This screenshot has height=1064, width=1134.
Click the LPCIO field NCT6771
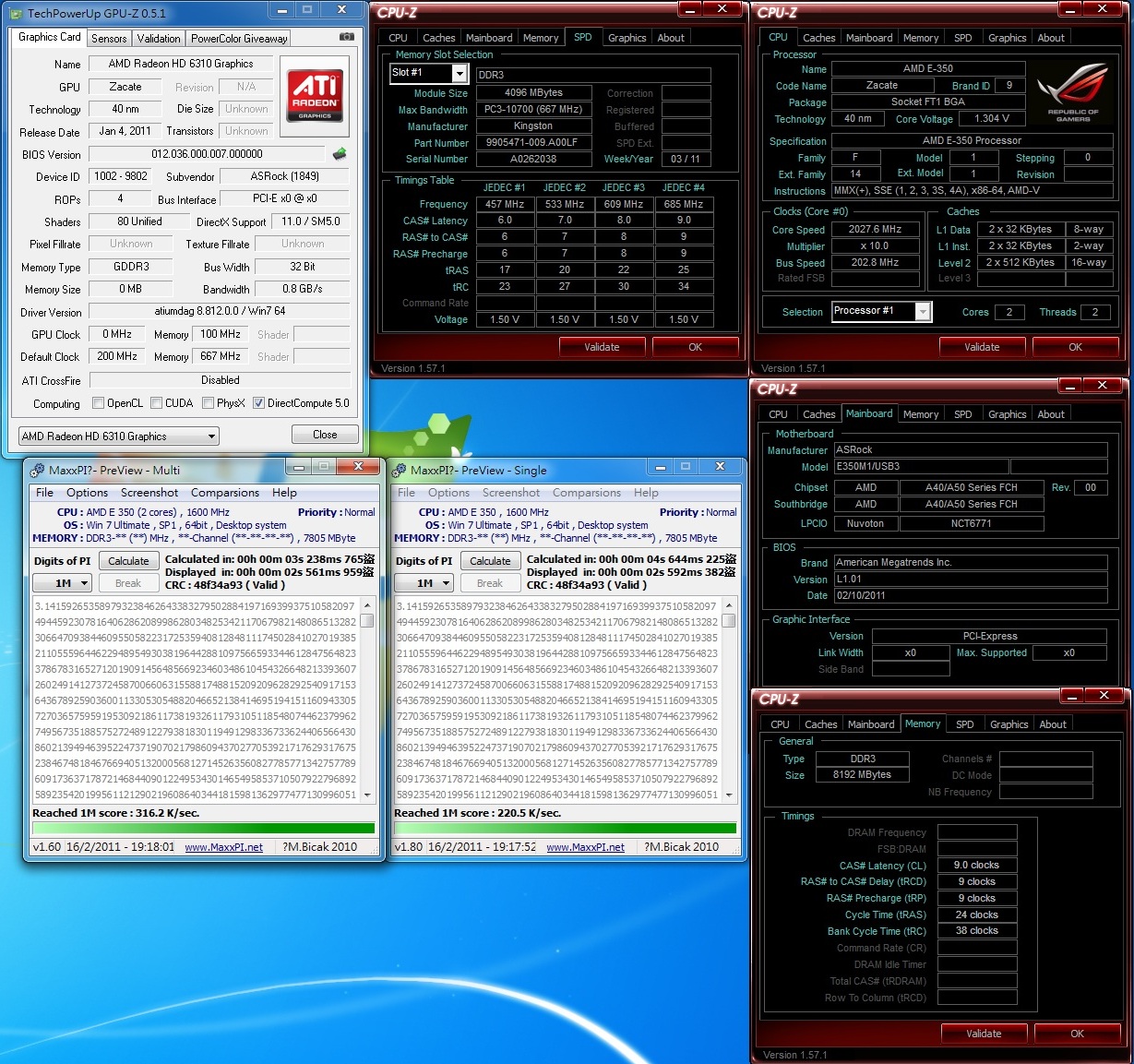tap(971, 524)
